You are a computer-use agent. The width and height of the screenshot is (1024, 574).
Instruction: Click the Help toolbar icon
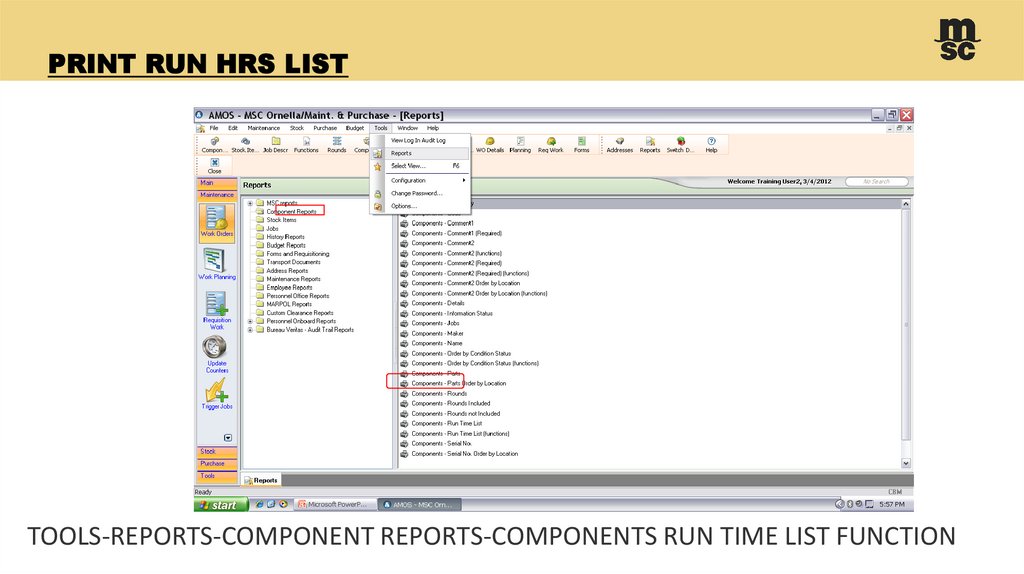tap(711, 145)
